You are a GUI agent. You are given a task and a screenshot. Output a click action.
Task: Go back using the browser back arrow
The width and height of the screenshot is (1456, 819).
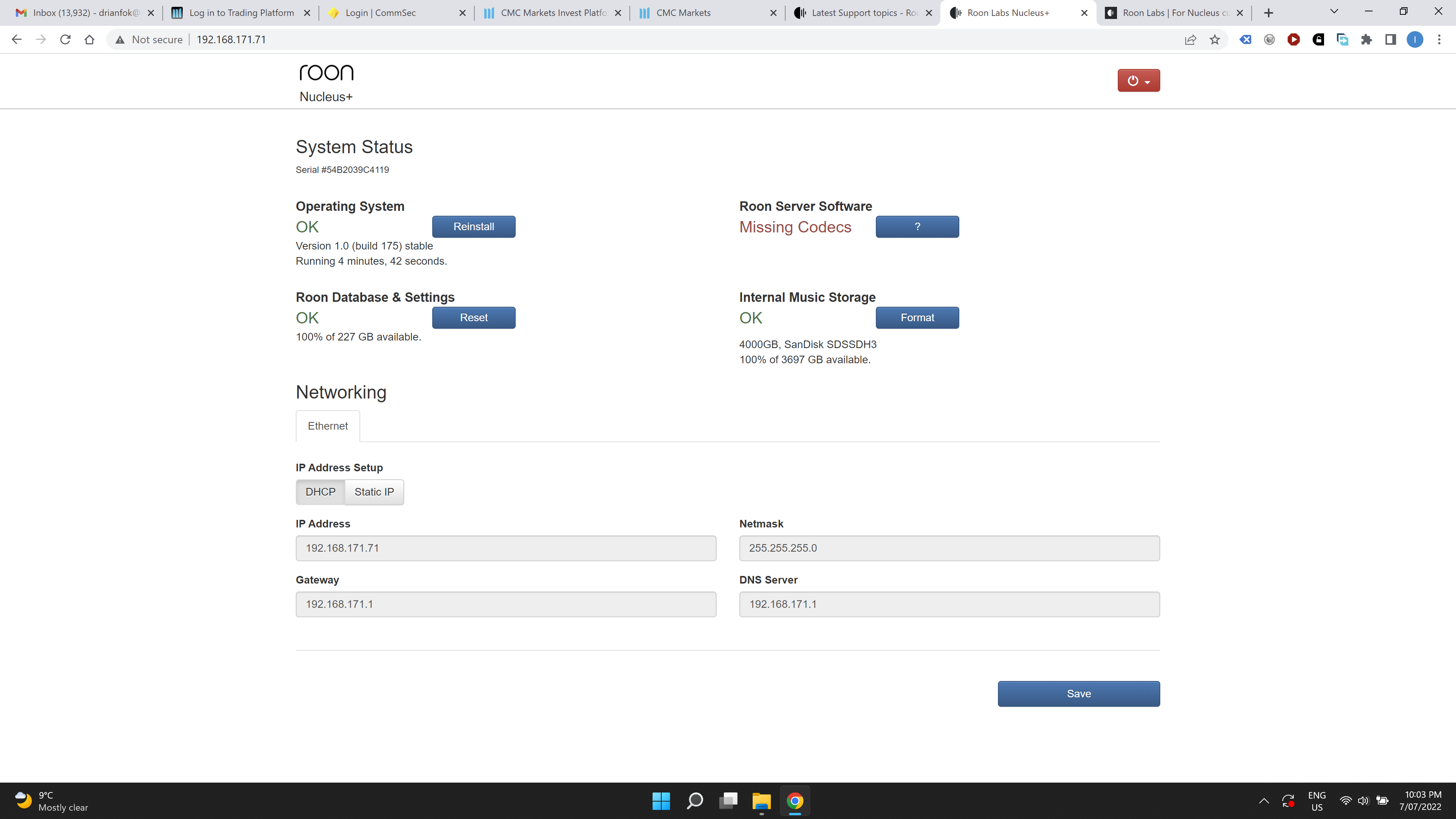pyautogui.click(x=16, y=39)
